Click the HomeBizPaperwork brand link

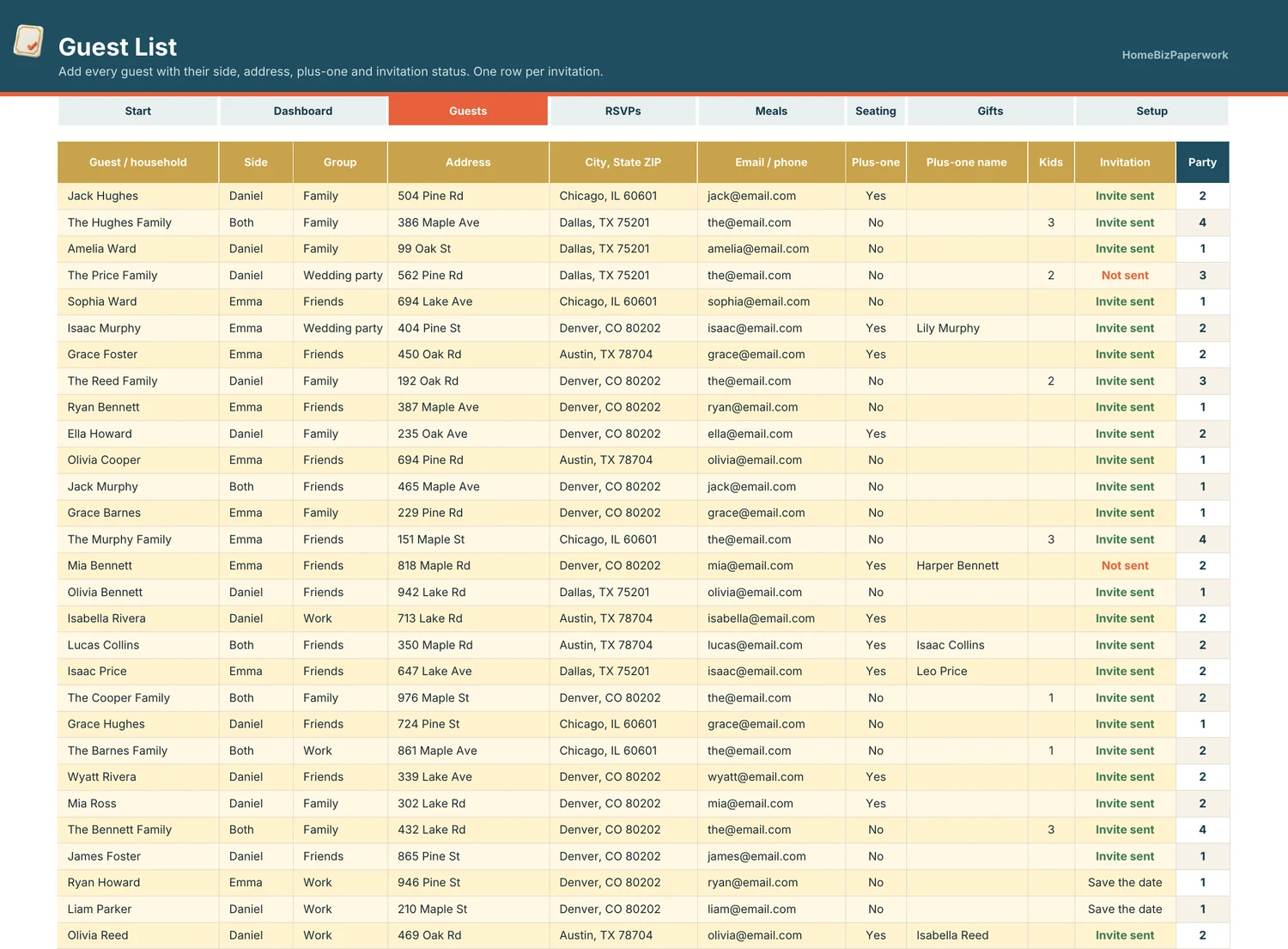[x=1175, y=55]
